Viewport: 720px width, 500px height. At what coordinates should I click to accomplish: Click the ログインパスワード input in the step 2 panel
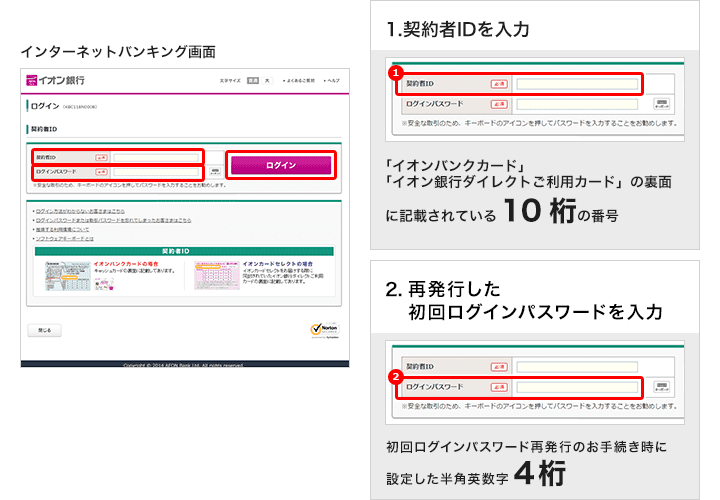click(x=577, y=387)
